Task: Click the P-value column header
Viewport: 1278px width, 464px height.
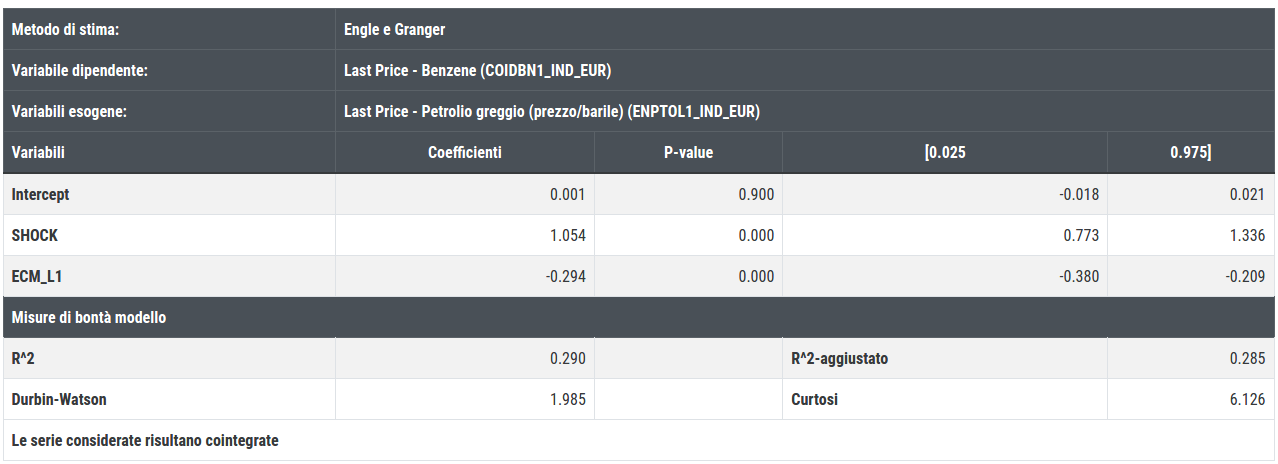Action: tap(688, 153)
